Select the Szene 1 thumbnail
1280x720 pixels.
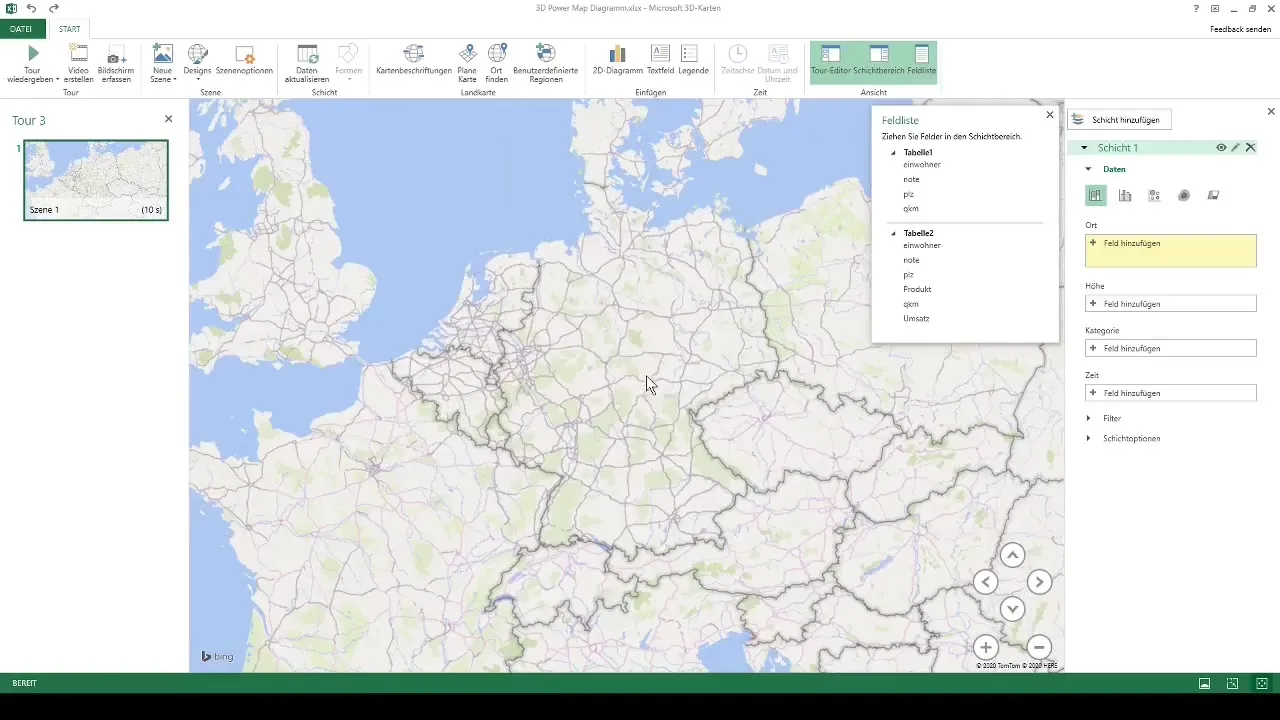96,180
